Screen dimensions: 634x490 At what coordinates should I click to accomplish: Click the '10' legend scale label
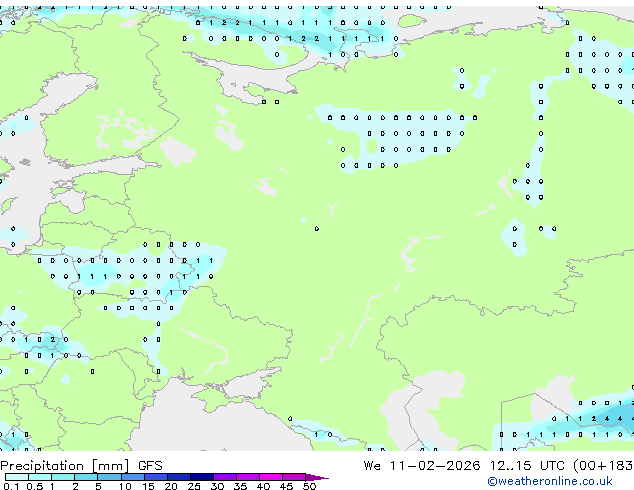pos(125,486)
